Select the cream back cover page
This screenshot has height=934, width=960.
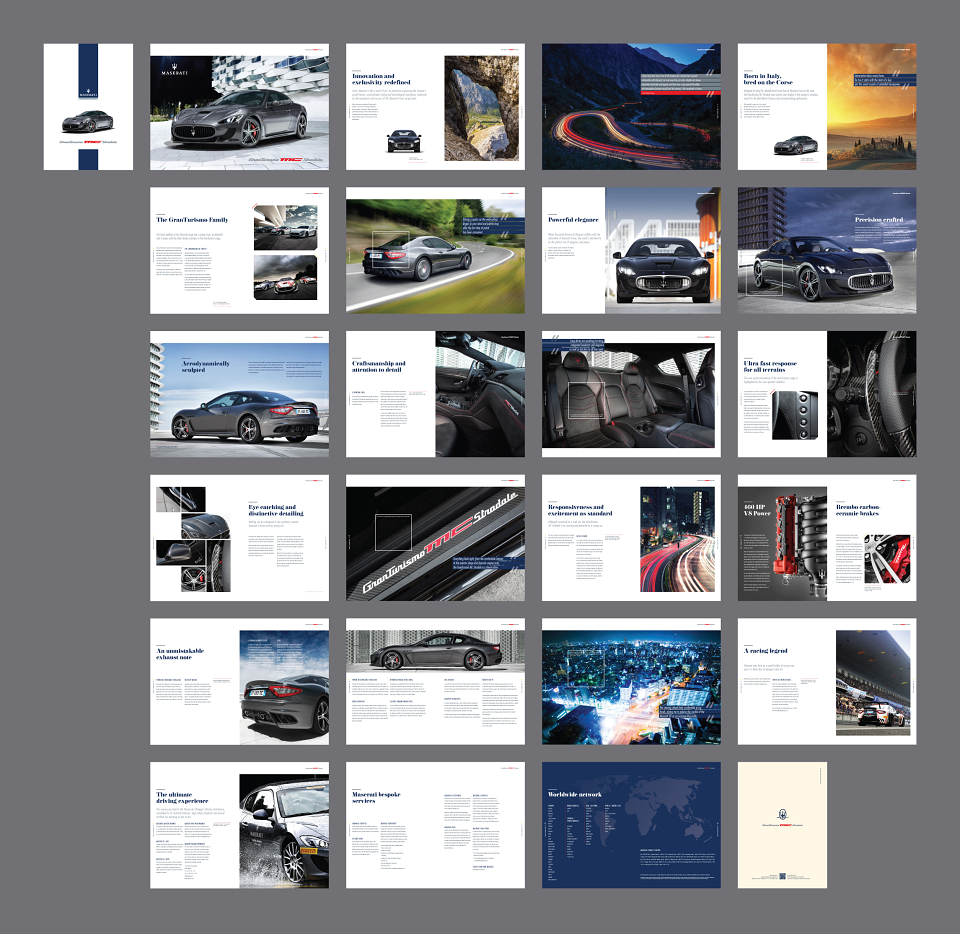(782, 826)
